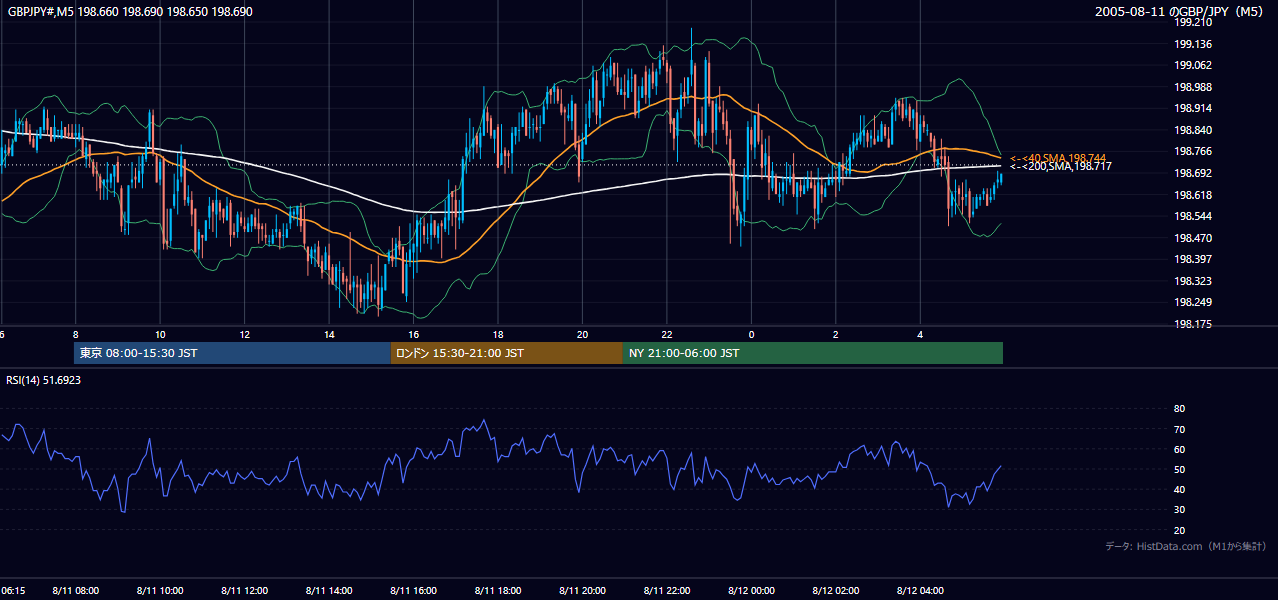
Task: Click hour label 10 under the price chart
Action: pos(160,334)
